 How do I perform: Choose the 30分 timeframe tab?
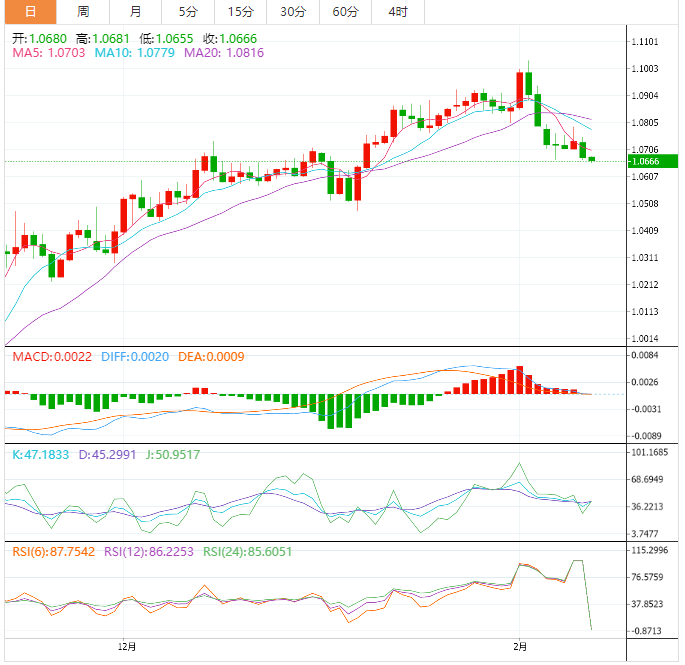pyautogui.click(x=293, y=12)
